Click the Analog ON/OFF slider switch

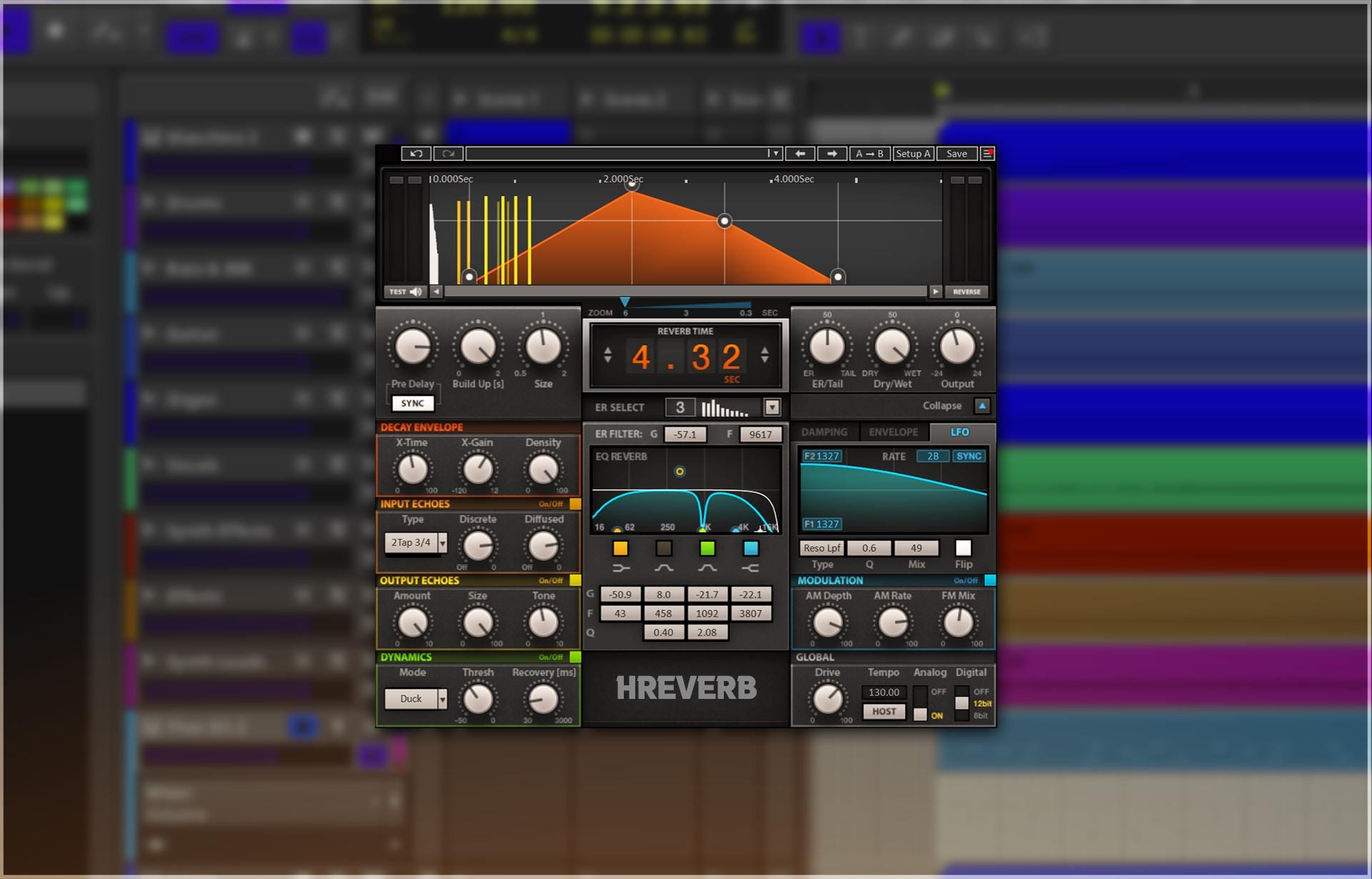(920, 704)
